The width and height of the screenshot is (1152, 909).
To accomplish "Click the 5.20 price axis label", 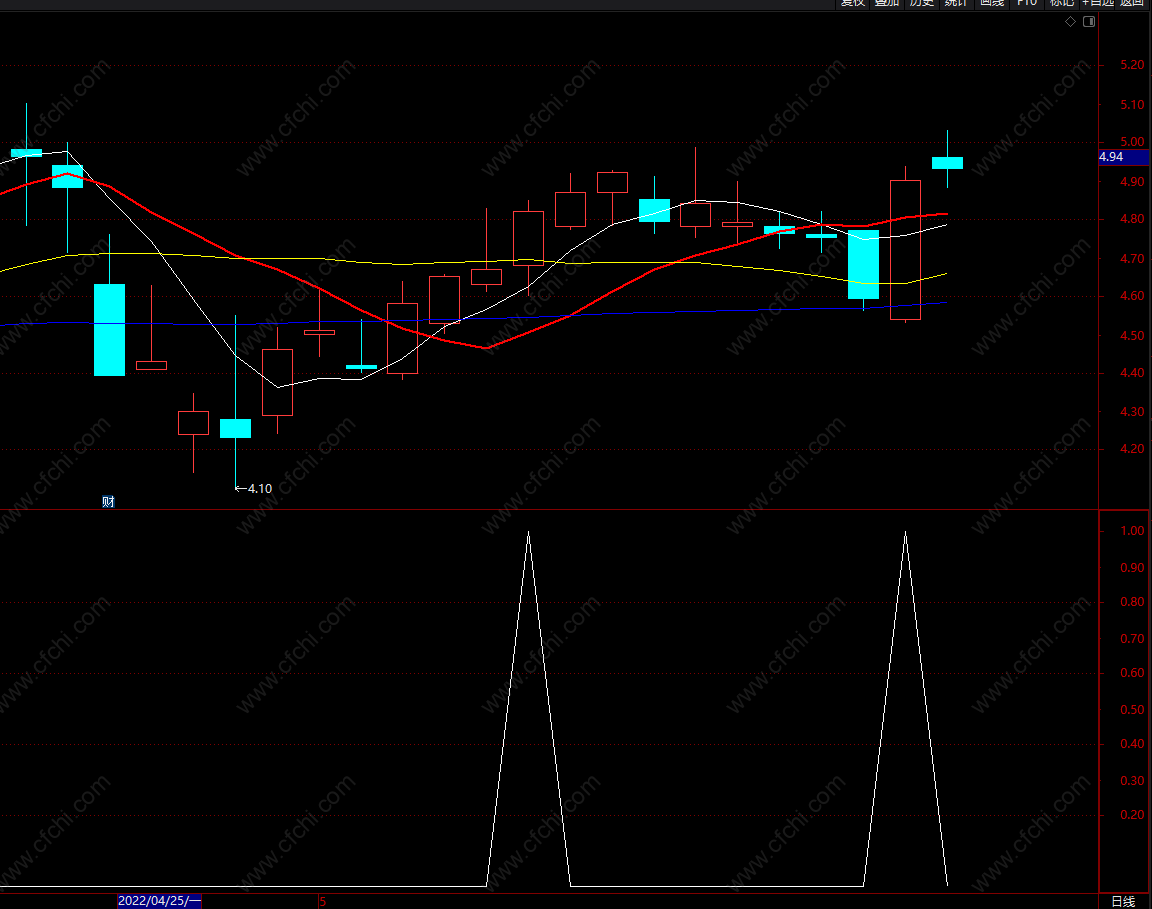I will click(1132, 65).
